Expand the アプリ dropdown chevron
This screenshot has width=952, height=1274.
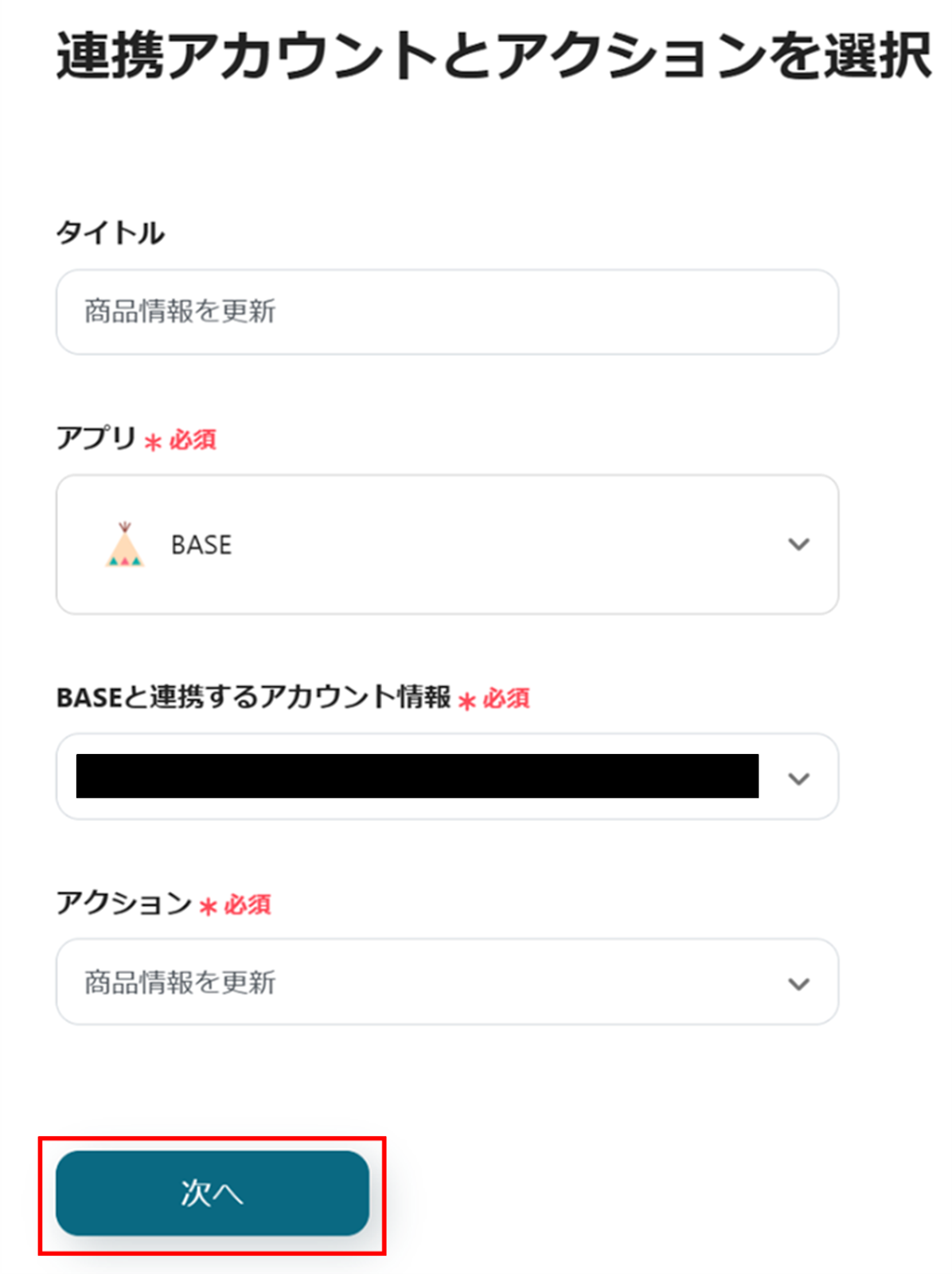coord(798,545)
